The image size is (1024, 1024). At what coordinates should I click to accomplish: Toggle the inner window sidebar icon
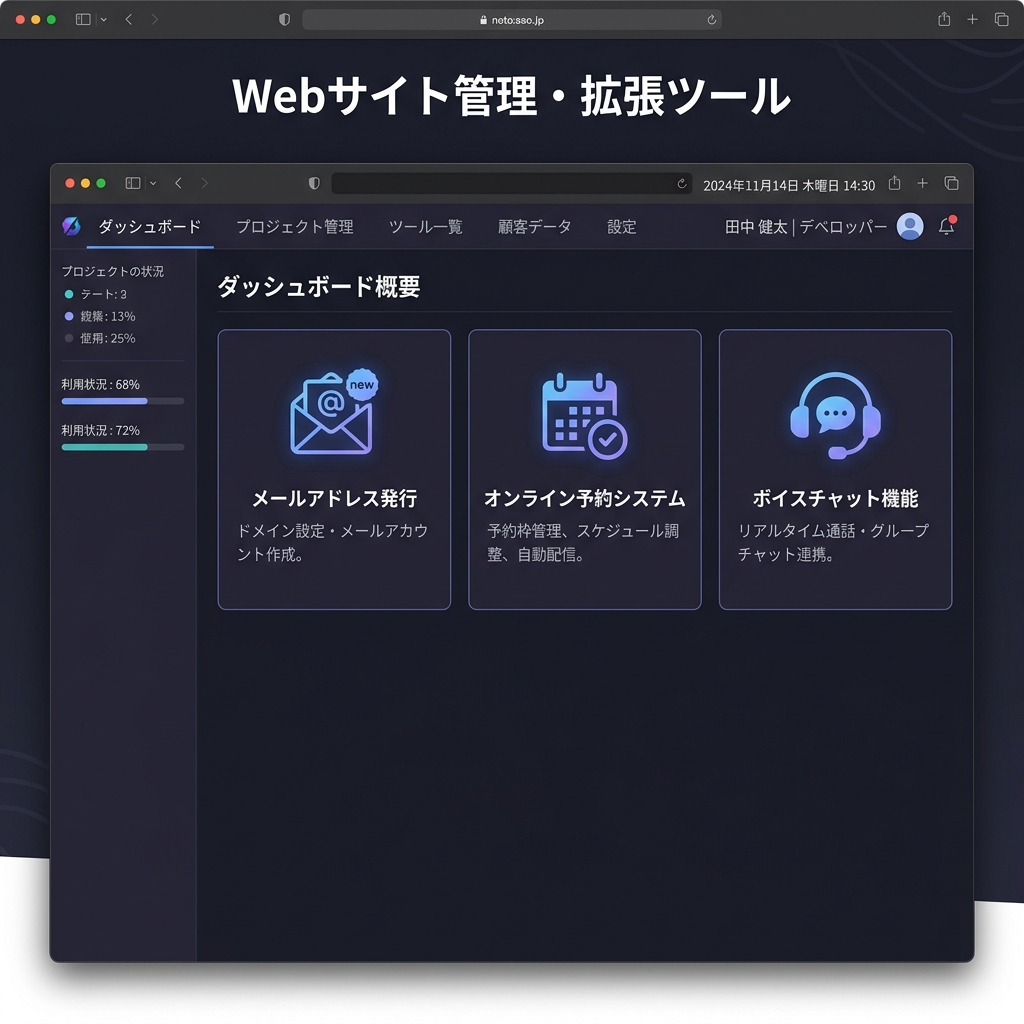tap(133, 183)
